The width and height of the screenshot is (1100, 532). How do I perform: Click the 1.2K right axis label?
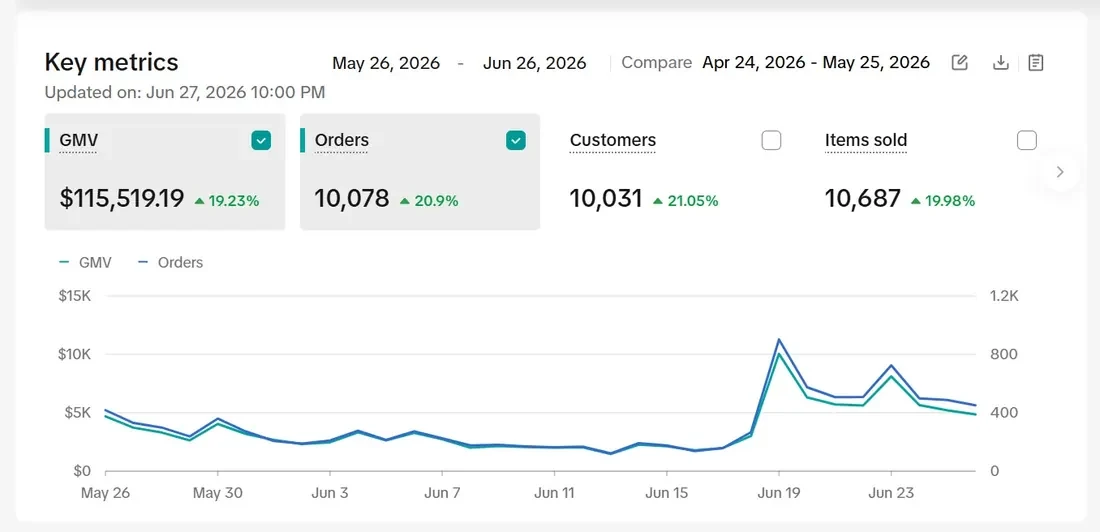1004,296
